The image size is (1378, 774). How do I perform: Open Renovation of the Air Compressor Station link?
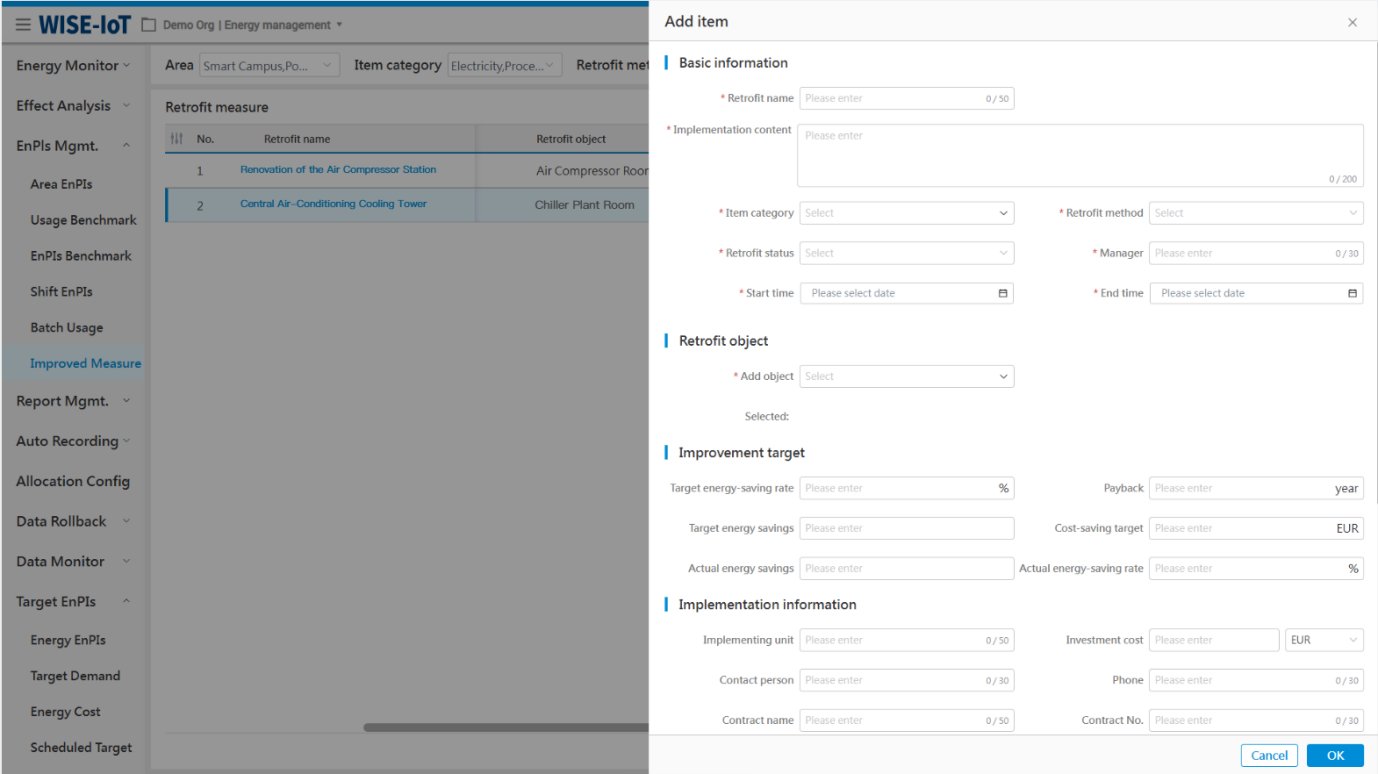338,170
